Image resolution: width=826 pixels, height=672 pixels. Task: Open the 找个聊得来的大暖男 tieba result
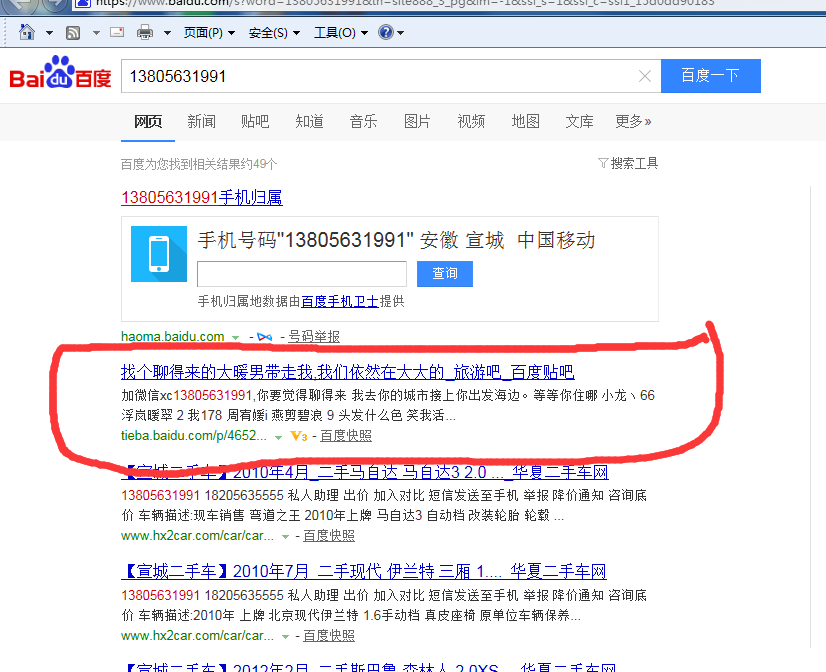pos(348,372)
